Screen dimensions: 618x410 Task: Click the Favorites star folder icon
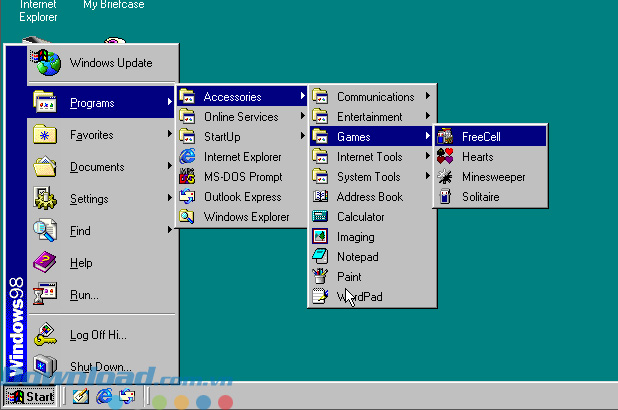(x=45, y=134)
